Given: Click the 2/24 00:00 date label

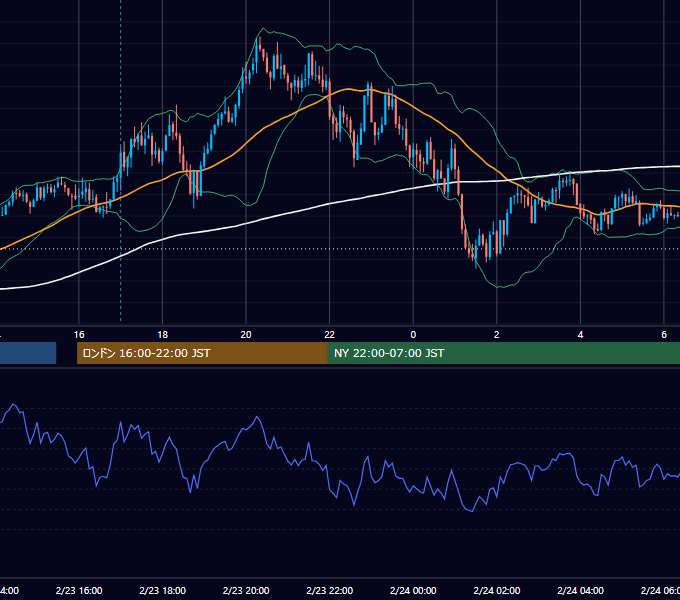Looking at the screenshot, I should (x=413, y=591).
